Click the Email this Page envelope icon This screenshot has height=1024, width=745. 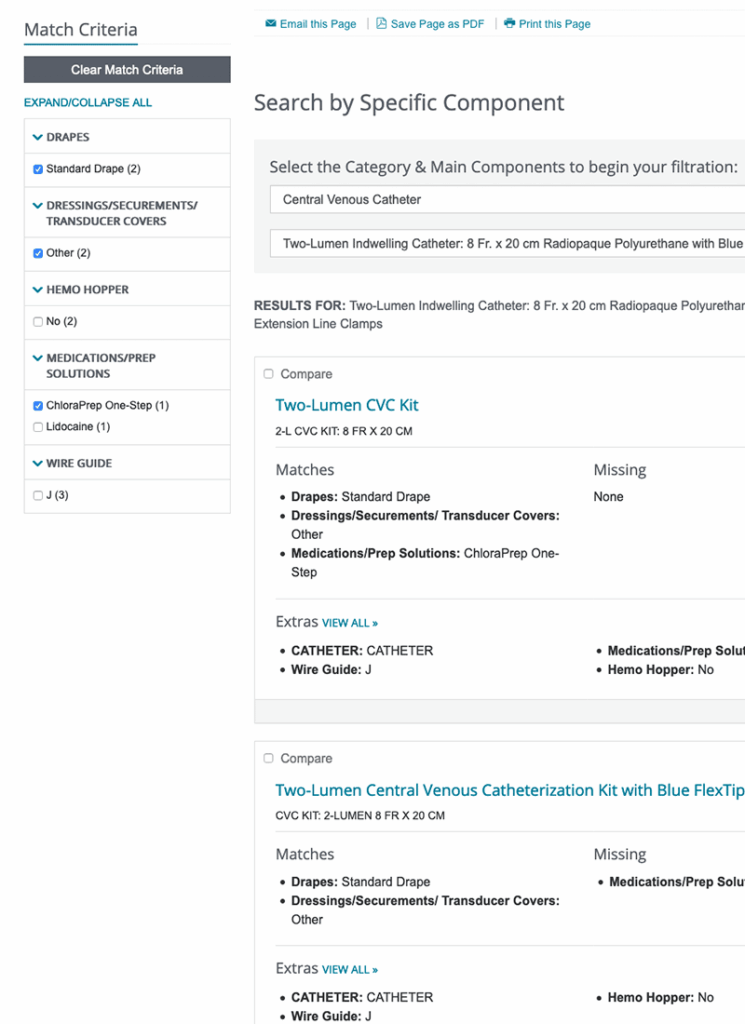coord(271,24)
